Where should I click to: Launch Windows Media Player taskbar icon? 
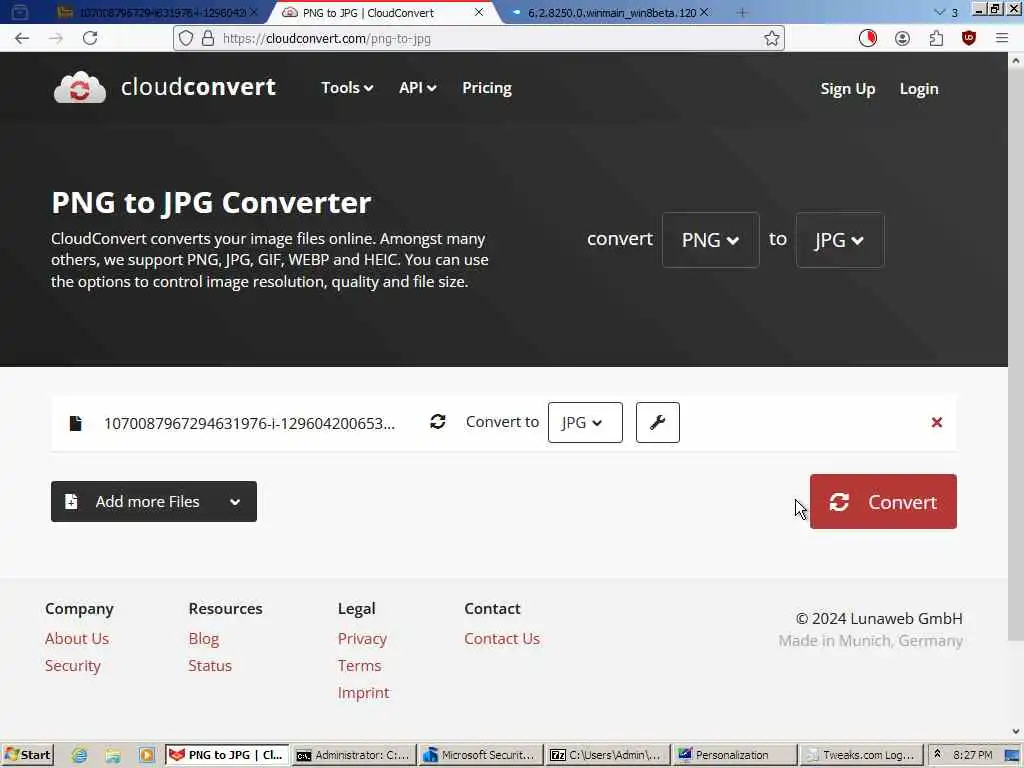coord(147,755)
